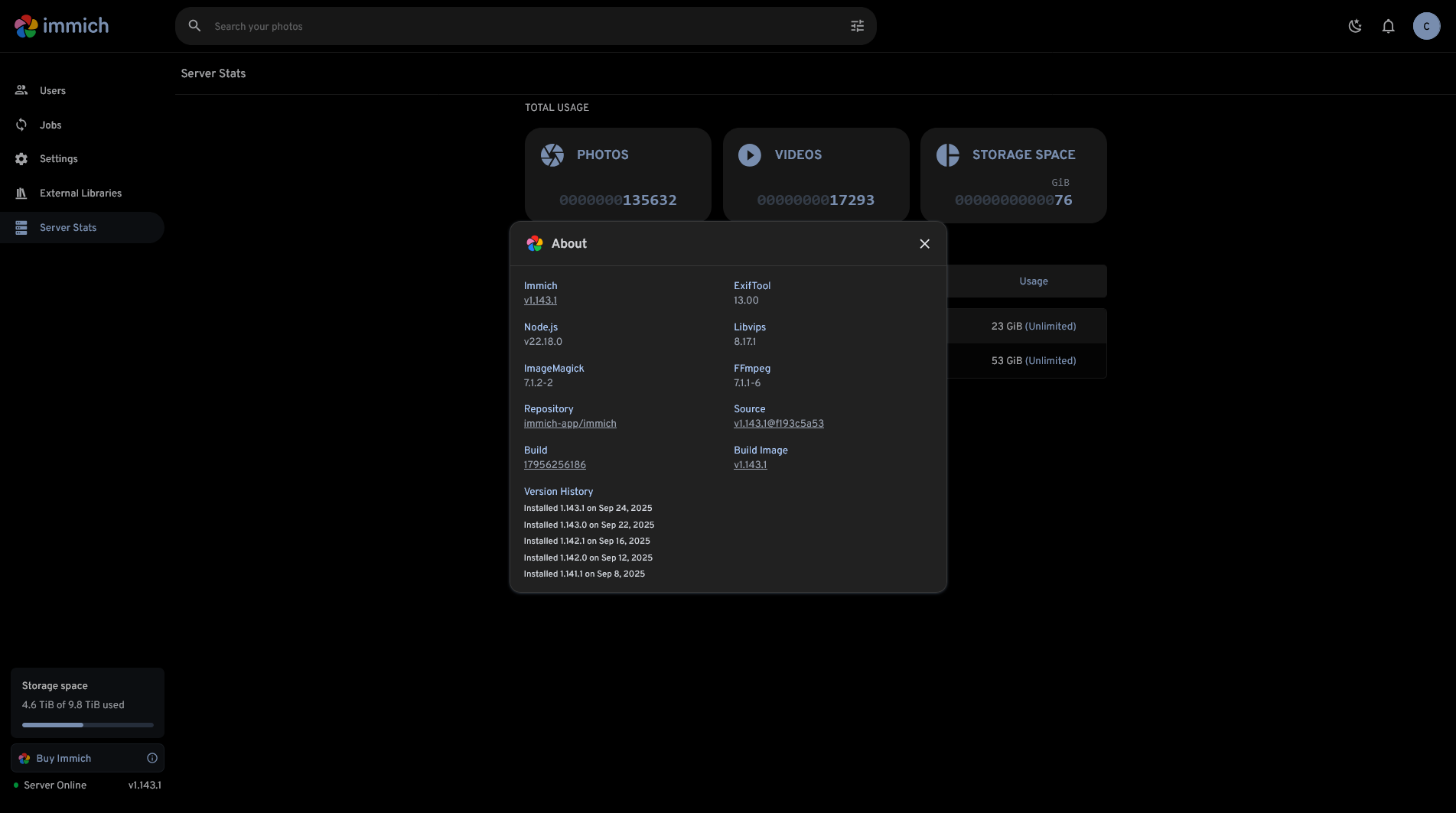Open search filter options icon

point(858,26)
